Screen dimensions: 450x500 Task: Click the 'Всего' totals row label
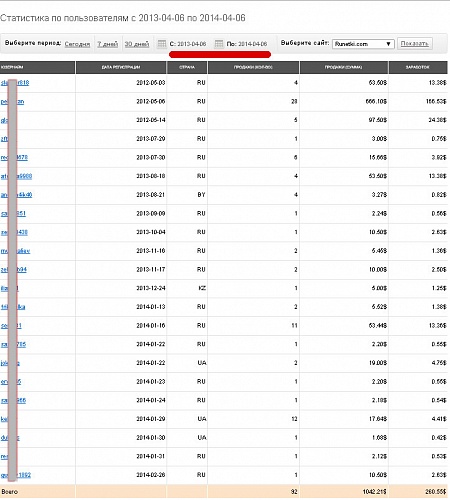pos(10,492)
